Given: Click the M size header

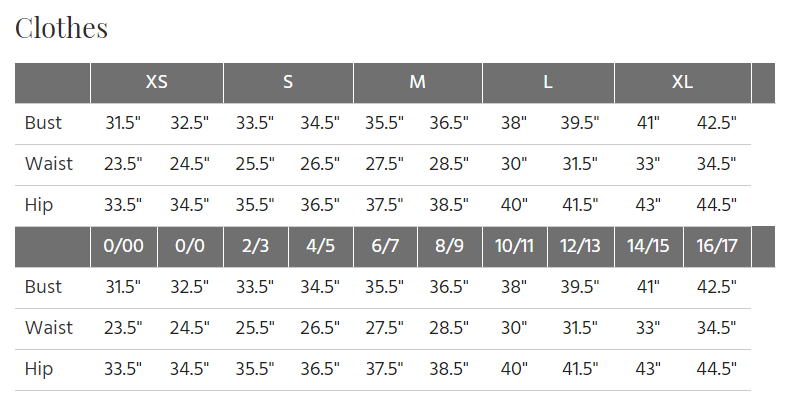Looking at the screenshot, I should [418, 83].
